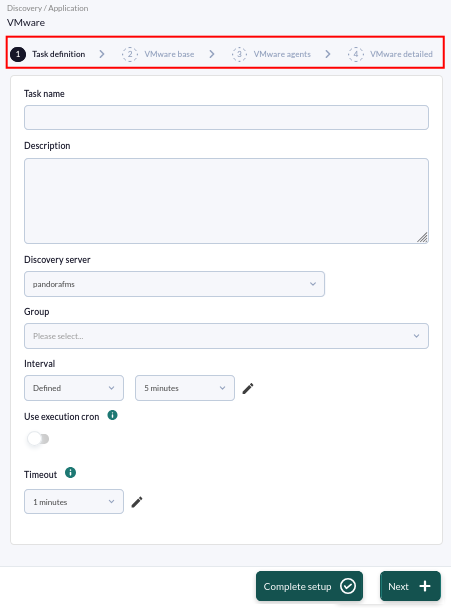Open the 1 minutes timeout dropdown

(x=74, y=502)
